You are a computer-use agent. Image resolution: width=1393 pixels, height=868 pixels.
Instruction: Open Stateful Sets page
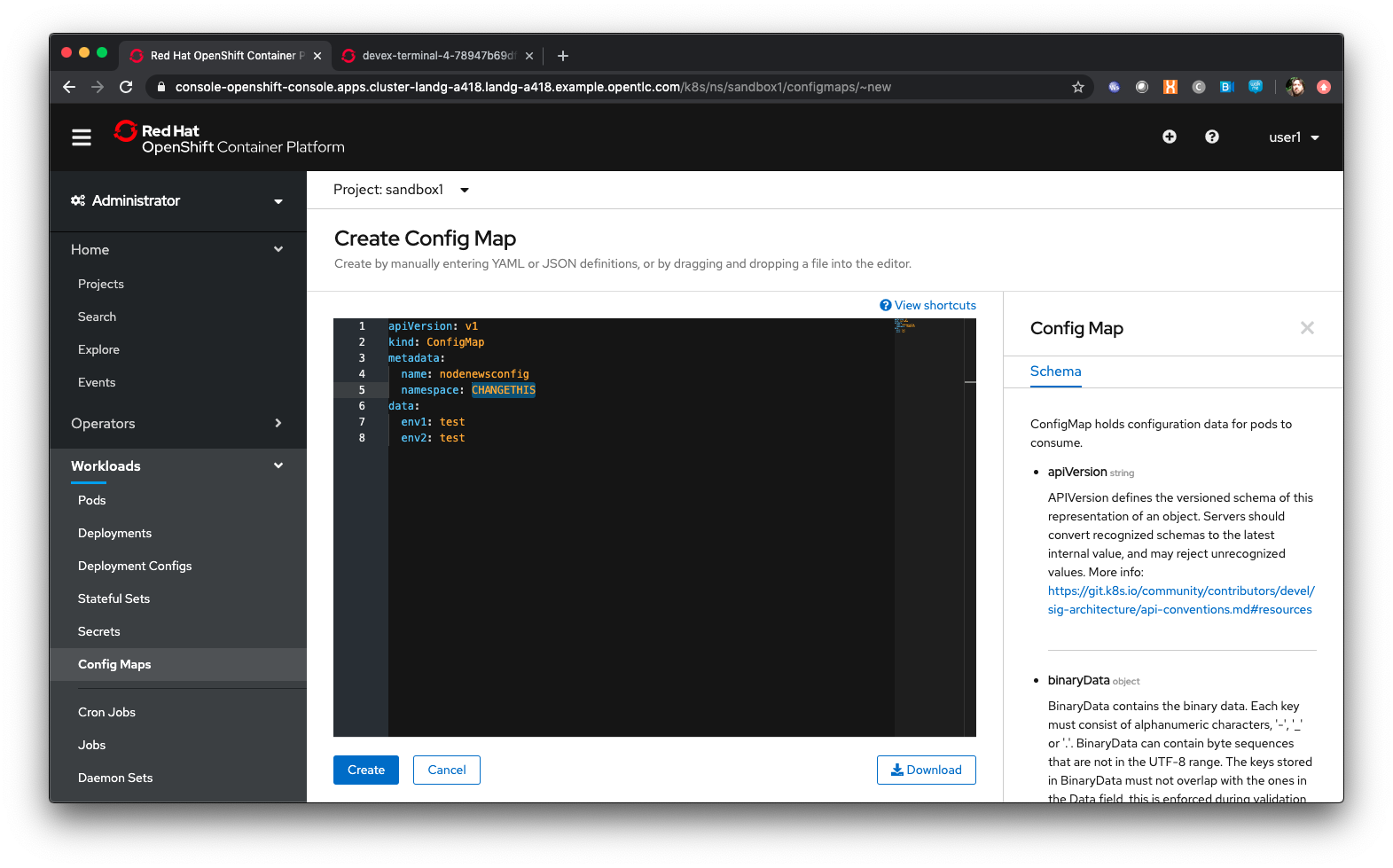(113, 598)
